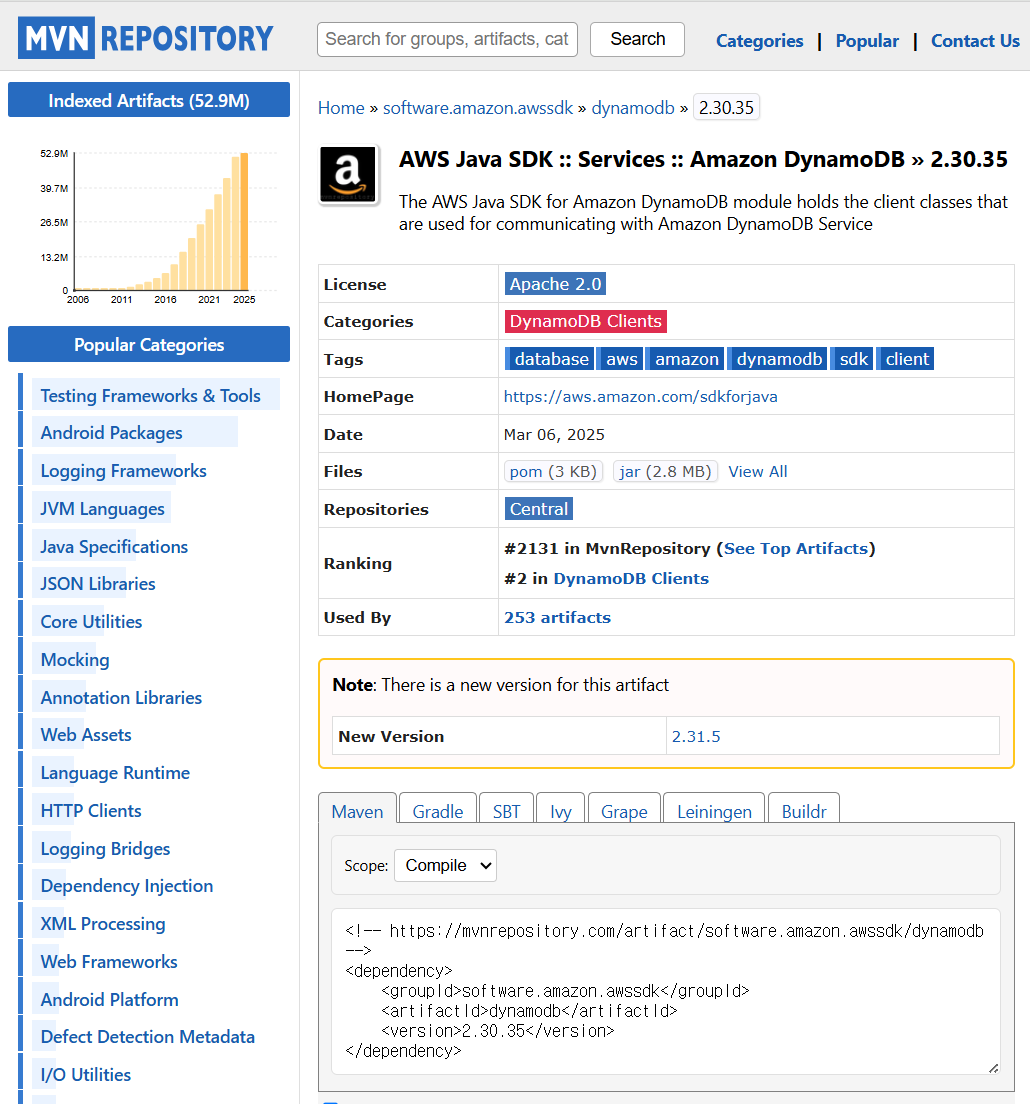
Task: Open Defect Detection Metadata category
Action: (x=148, y=1037)
